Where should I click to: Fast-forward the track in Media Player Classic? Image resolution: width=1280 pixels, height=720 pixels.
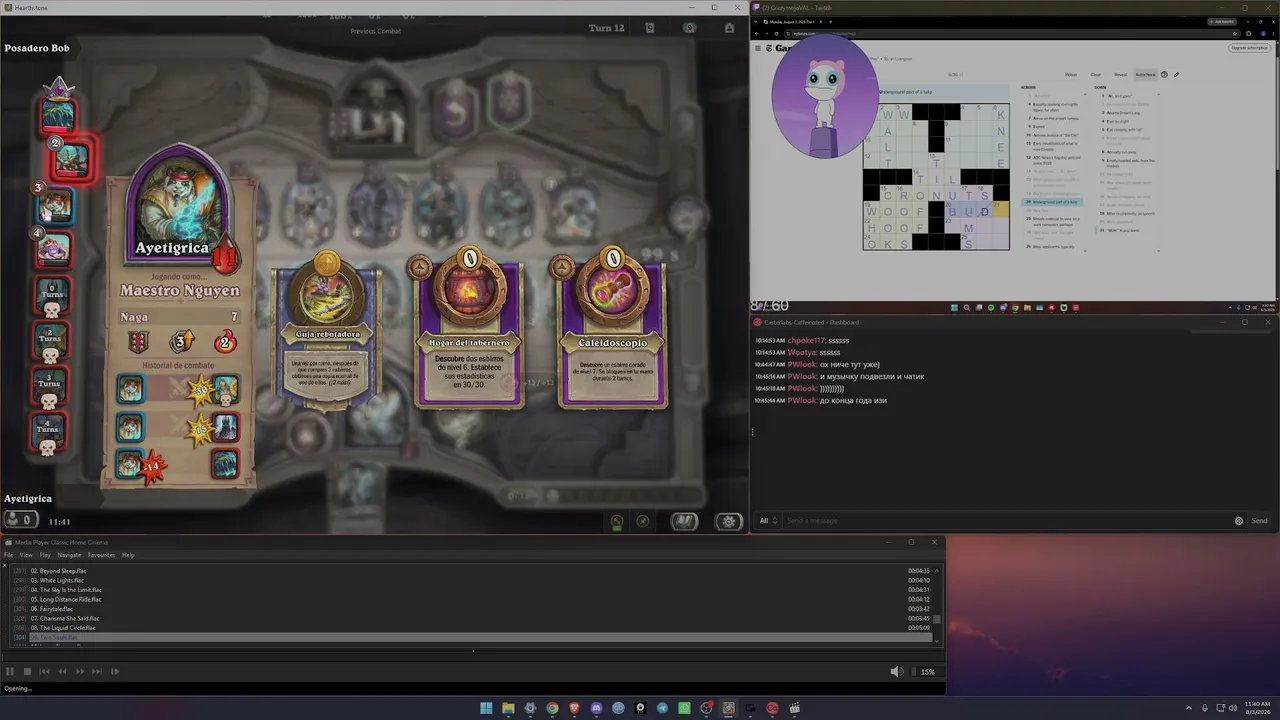tap(80, 672)
